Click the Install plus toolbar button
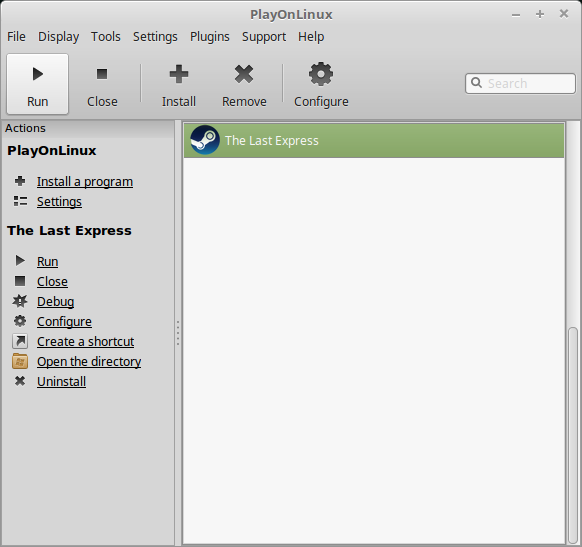 pos(179,84)
